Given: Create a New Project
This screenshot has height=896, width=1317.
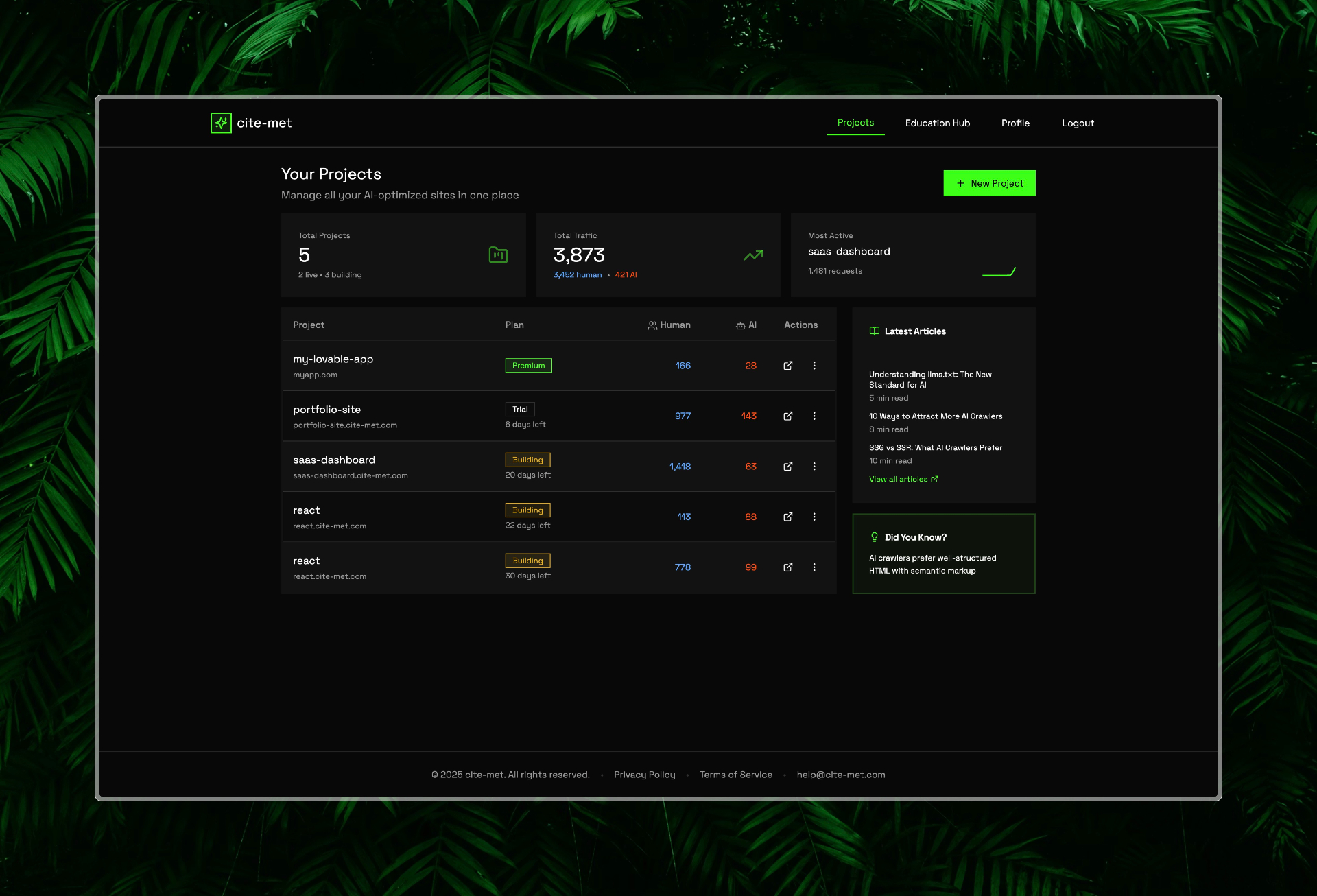Looking at the screenshot, I should [989, 183].
